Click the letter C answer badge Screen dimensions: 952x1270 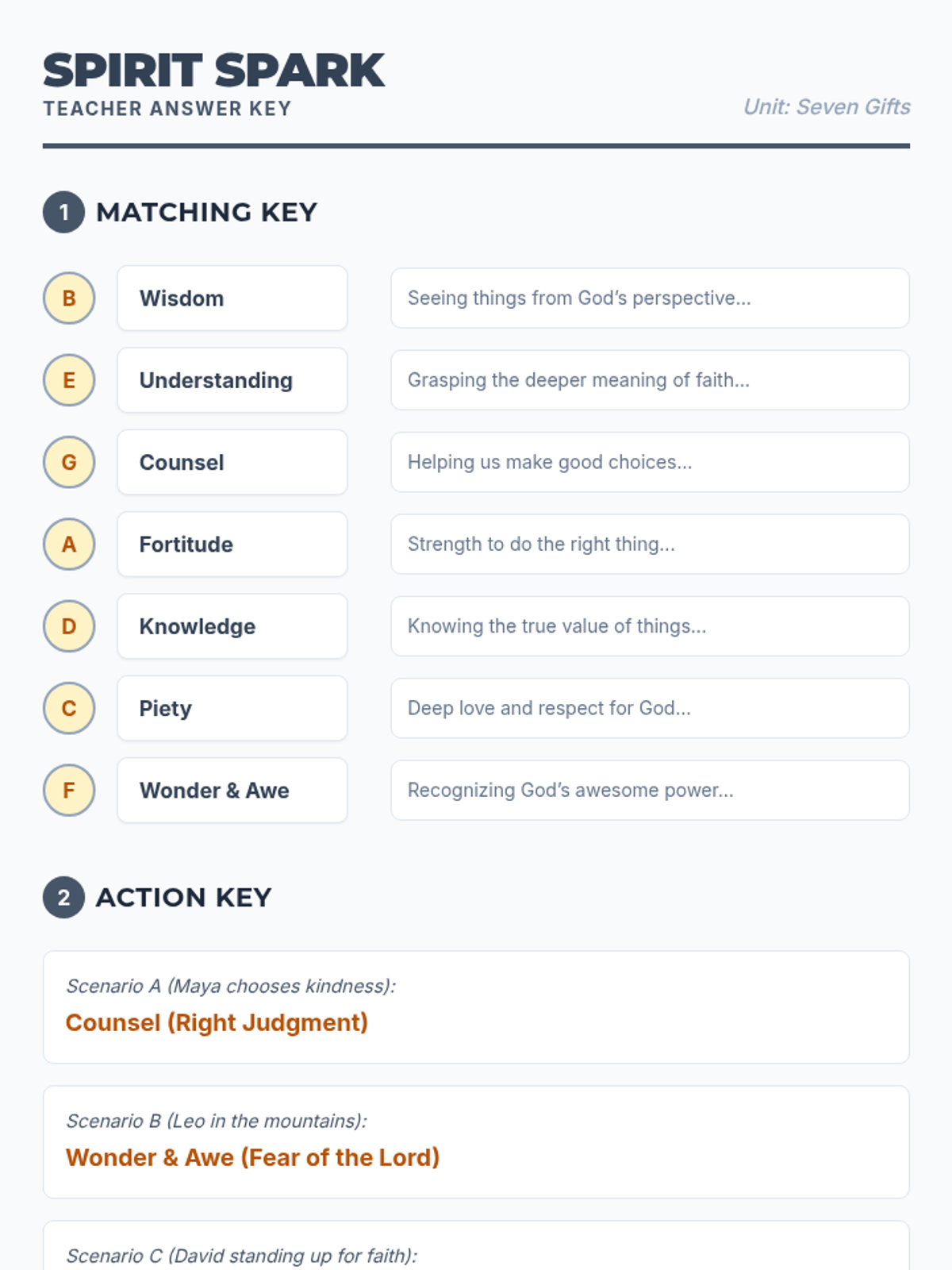[x=69, y=708]
